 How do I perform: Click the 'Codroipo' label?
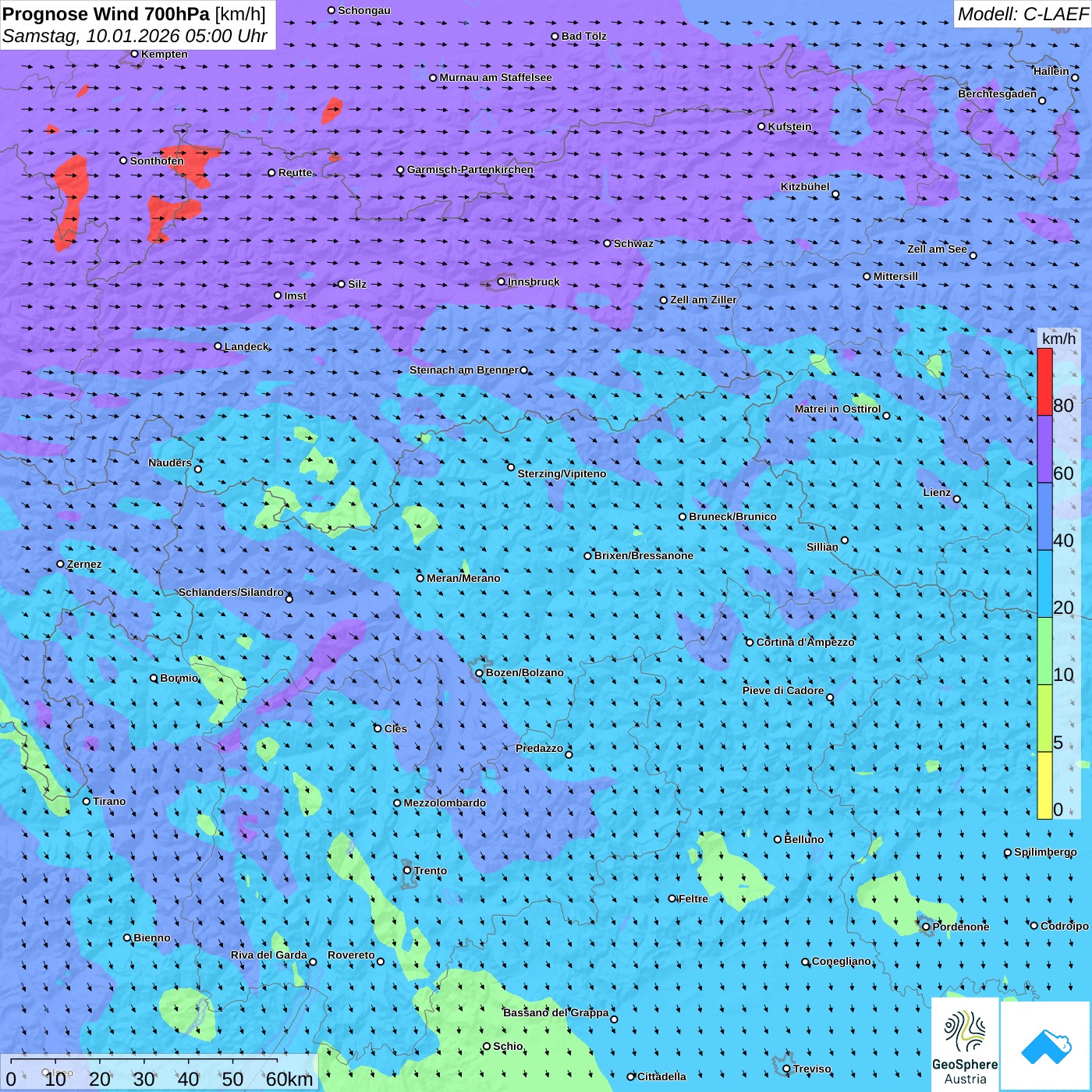point(1065,926)
